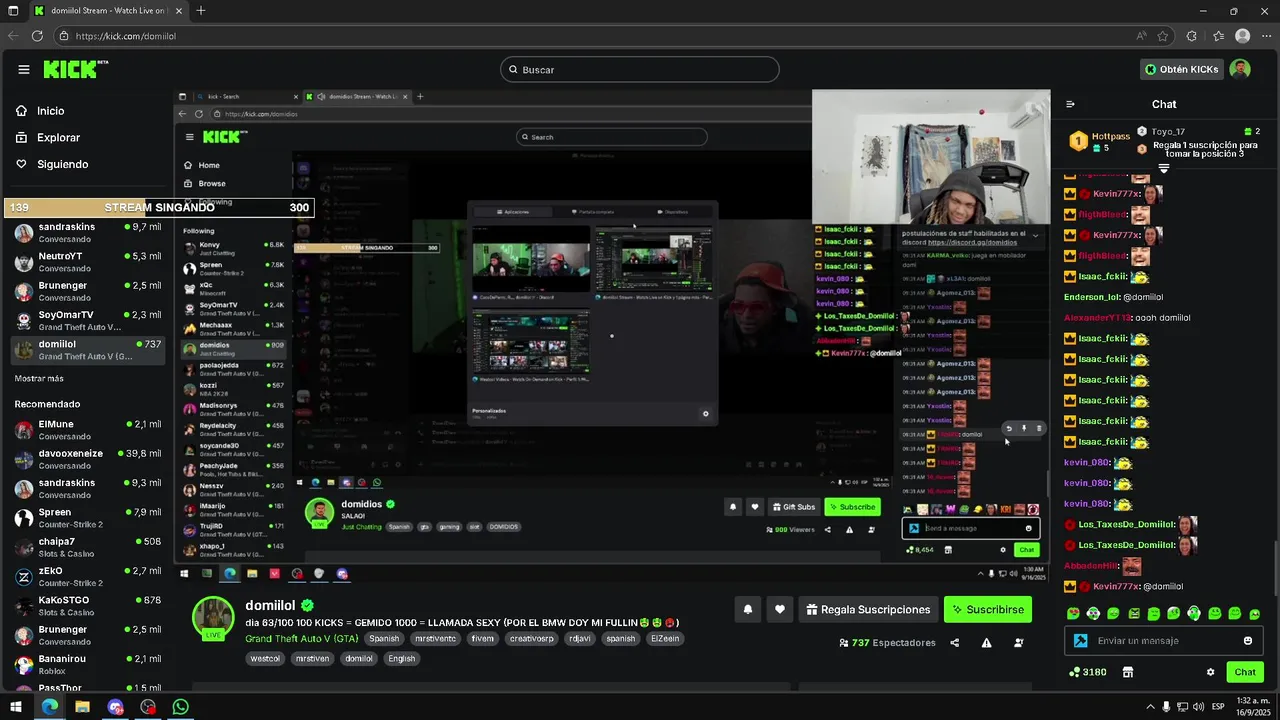Open Grand Theft Auto V (GTA) category link
This screenshot has width=1280, height=720.
(301, 638)
